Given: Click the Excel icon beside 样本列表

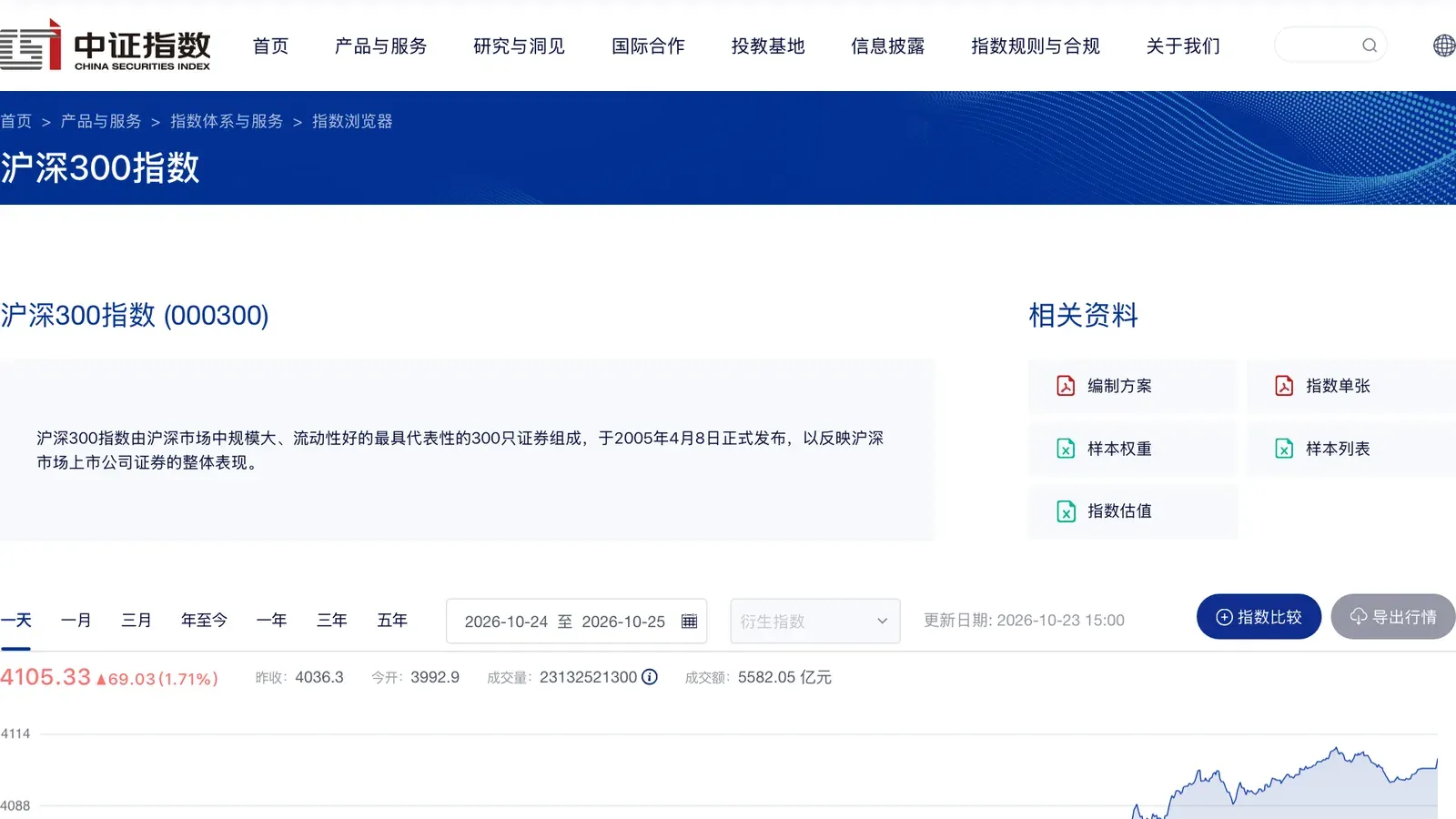Looking at the screenshot, I should 1284,449.
